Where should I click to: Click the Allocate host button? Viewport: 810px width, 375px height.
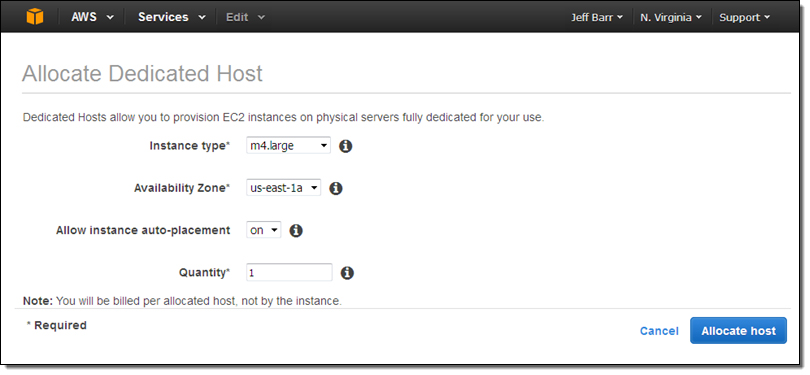[738, 331]
